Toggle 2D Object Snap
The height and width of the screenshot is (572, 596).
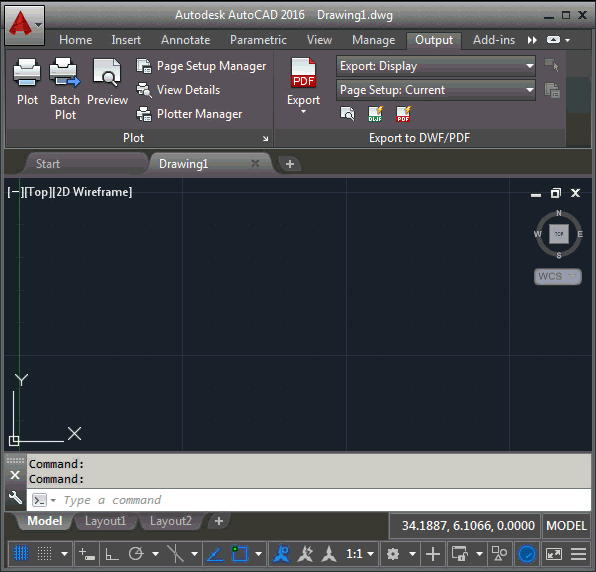coord(240,554)
